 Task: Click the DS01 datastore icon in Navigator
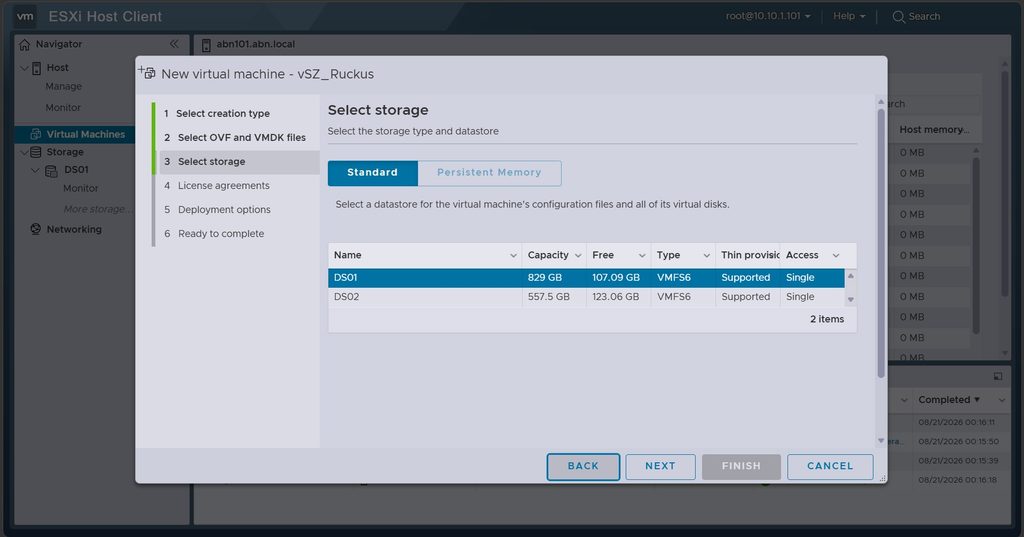(51, 171)
